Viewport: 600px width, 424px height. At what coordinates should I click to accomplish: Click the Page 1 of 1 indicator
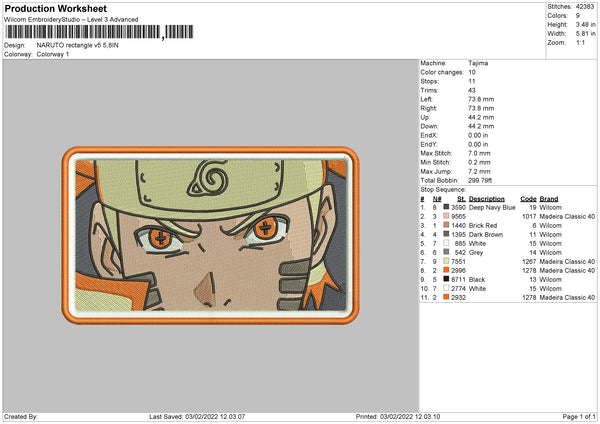(579, 416)
